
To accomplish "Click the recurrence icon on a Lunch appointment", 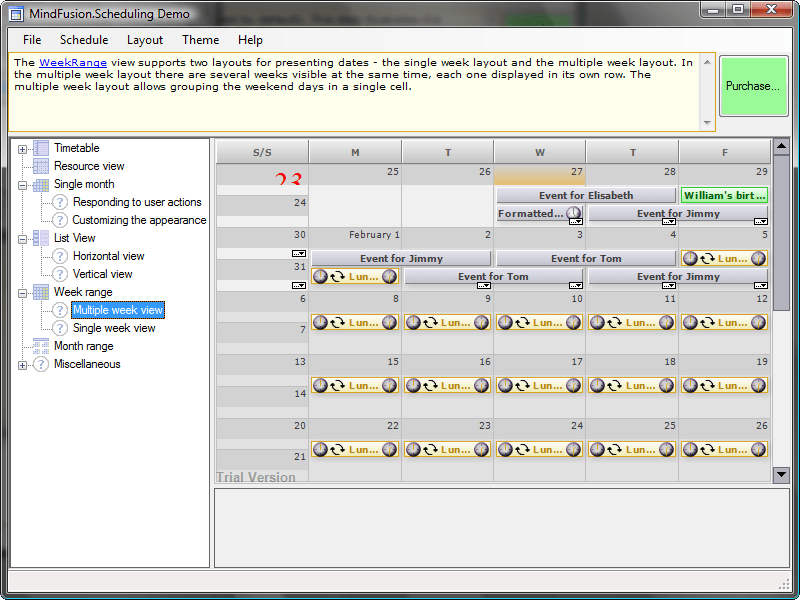I will tap(338, 277).
